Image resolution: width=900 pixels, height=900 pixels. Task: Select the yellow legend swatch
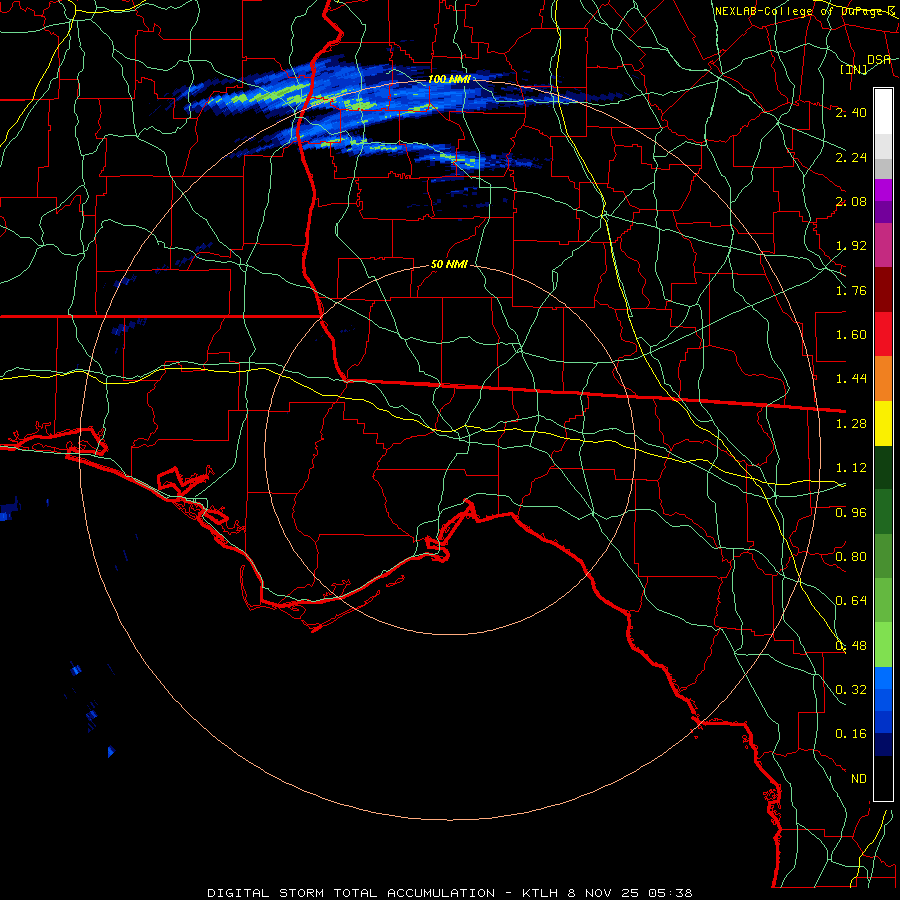(x=883, y=423)
